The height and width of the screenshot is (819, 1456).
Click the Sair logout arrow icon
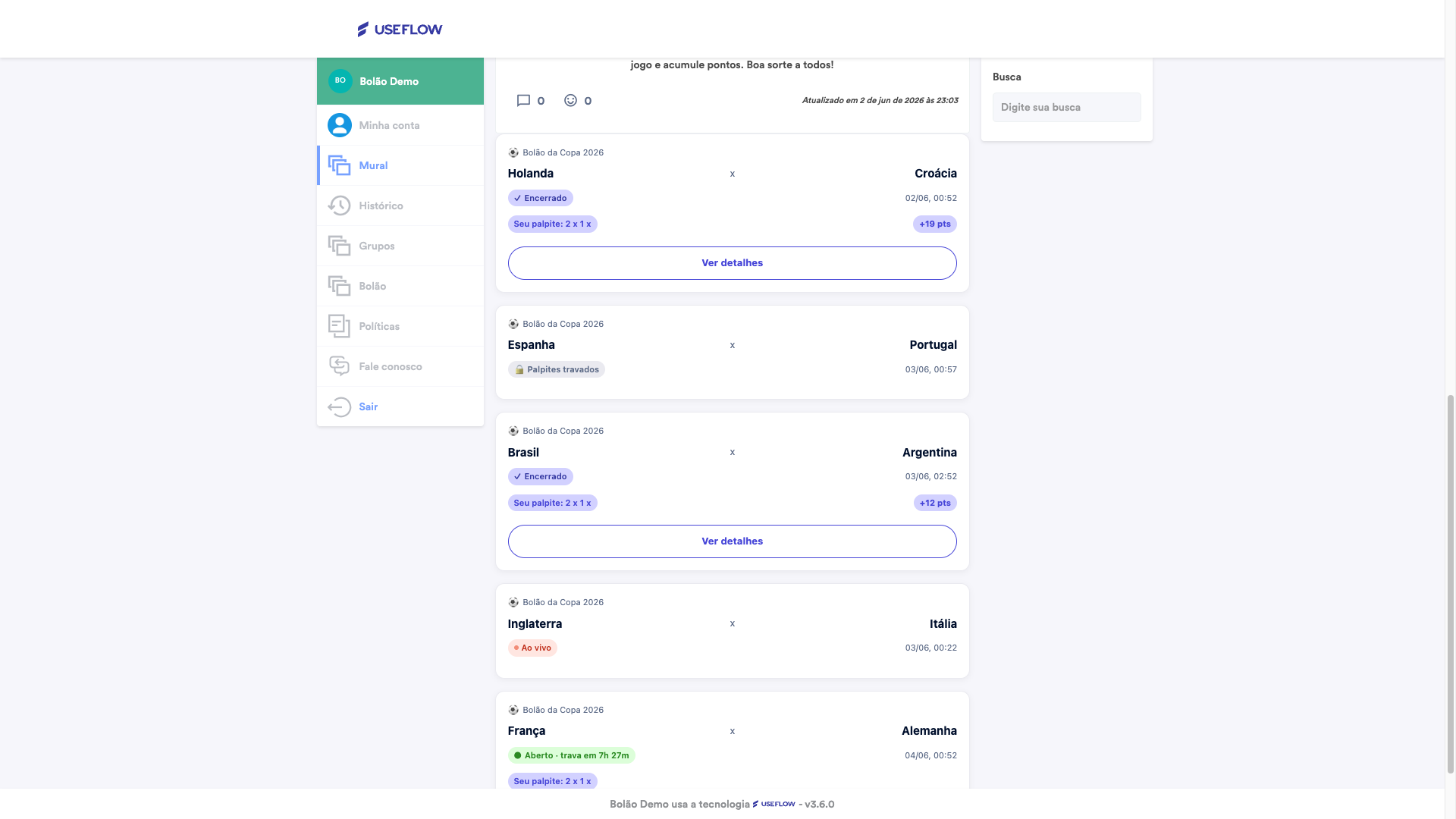tap(340, 406)
